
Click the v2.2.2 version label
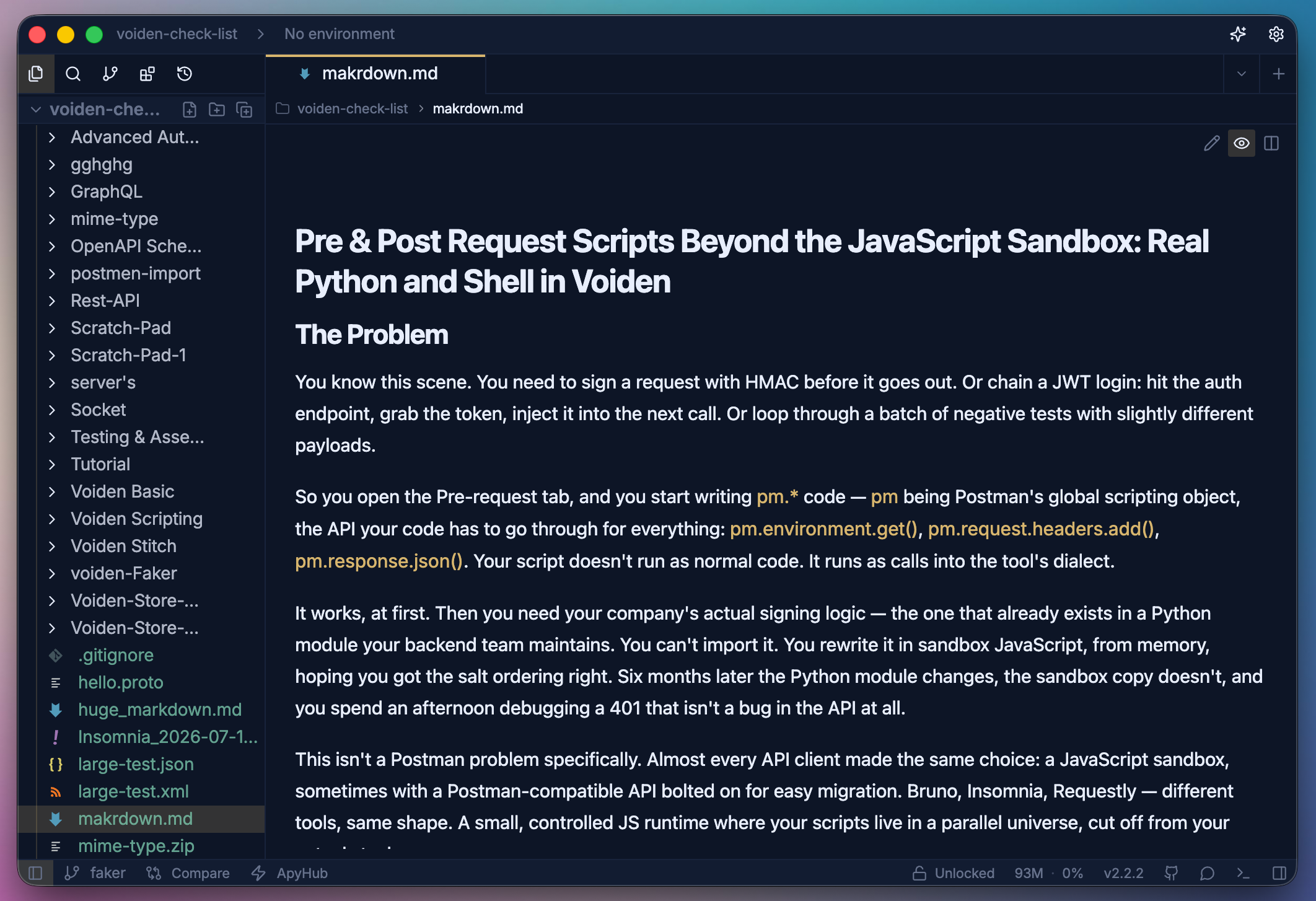(x=1123, y=873)
